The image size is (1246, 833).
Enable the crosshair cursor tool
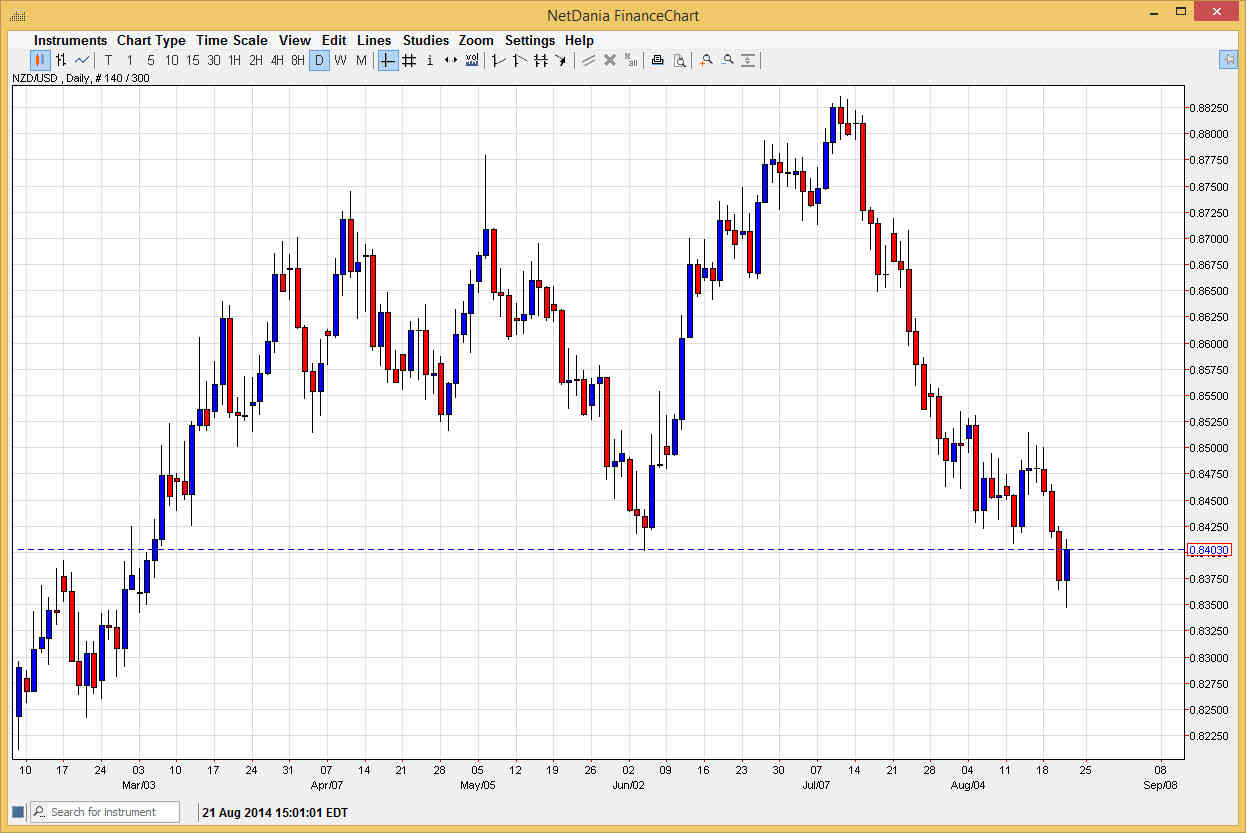[x=387, y=60]
